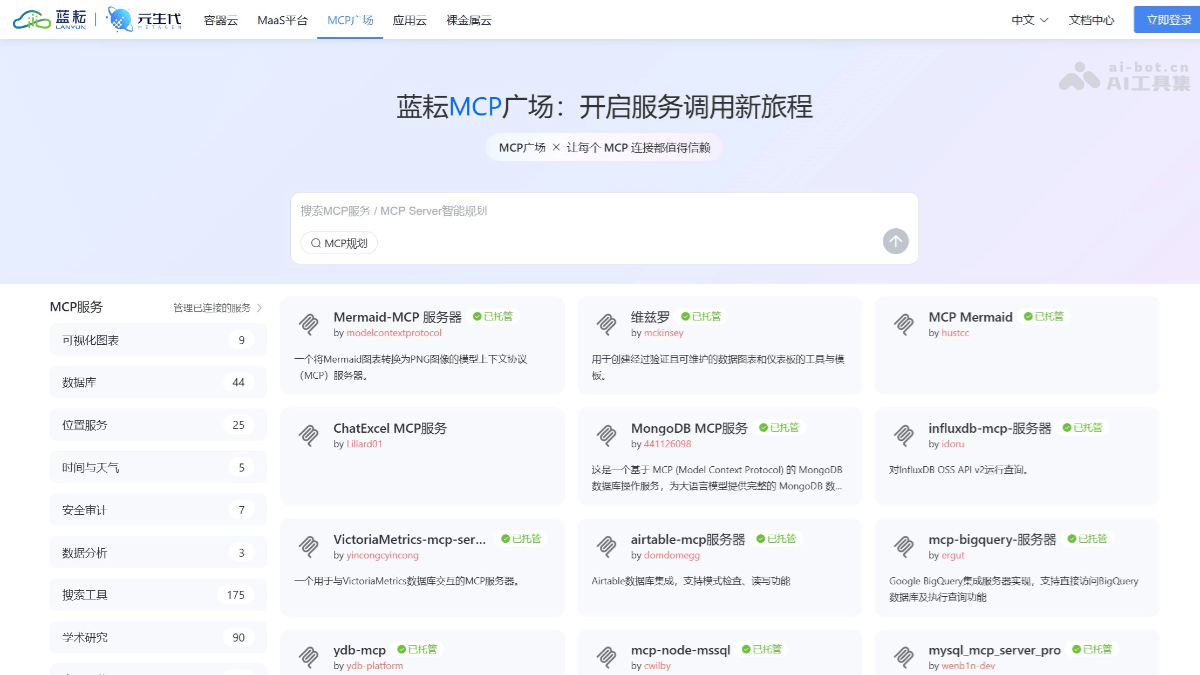Screen dimensions: 1200x675
Task: Click the influxdb-mcp-服务器 card icon
Action: (904, 435)
